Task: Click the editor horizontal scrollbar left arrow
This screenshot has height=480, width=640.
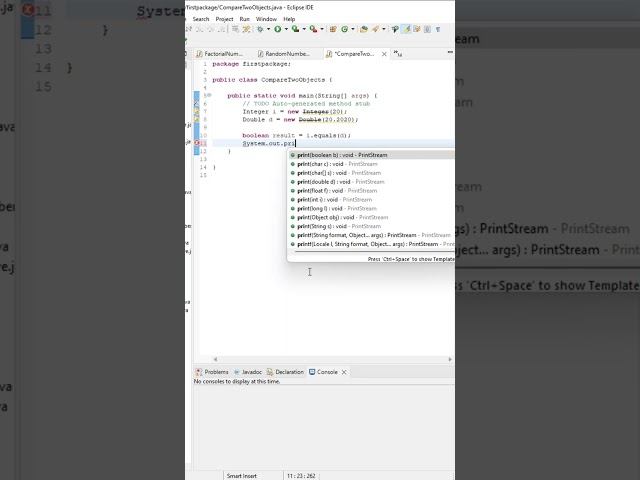Action: click(x=215, y=359)
